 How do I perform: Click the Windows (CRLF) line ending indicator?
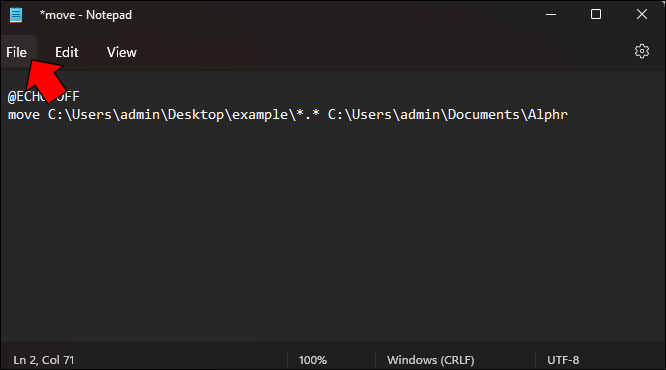pyautogui.click(x=431, y=360)
